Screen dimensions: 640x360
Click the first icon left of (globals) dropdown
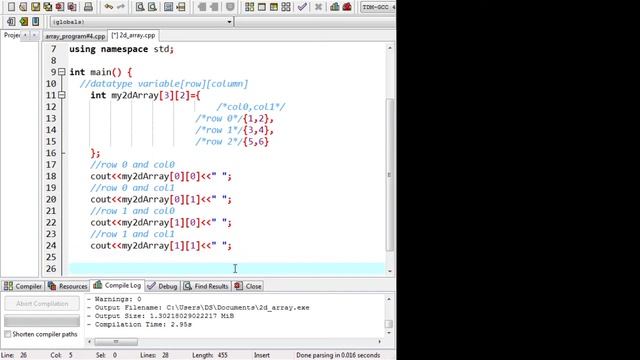point(11,21)
